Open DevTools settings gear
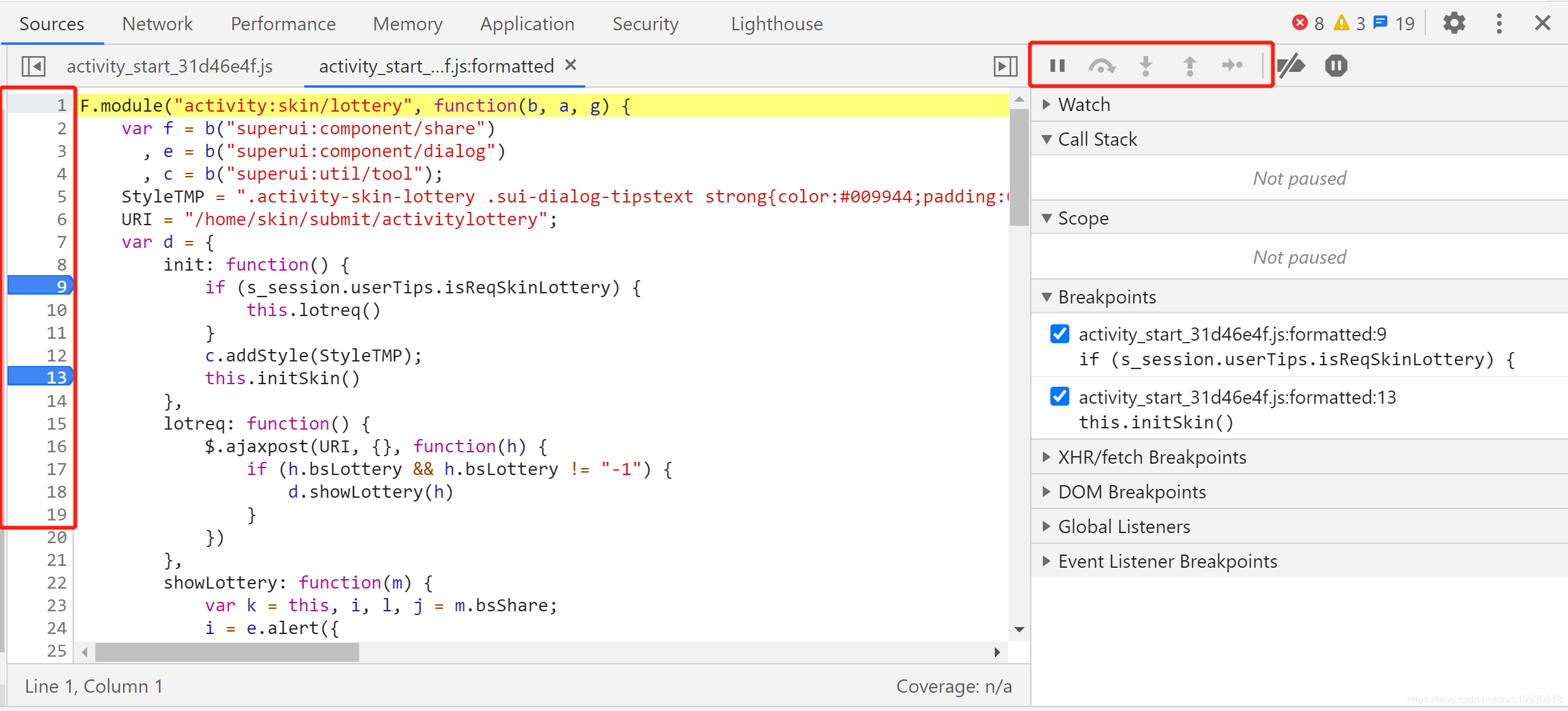Screen dimensions: 1568x711 1454,24
